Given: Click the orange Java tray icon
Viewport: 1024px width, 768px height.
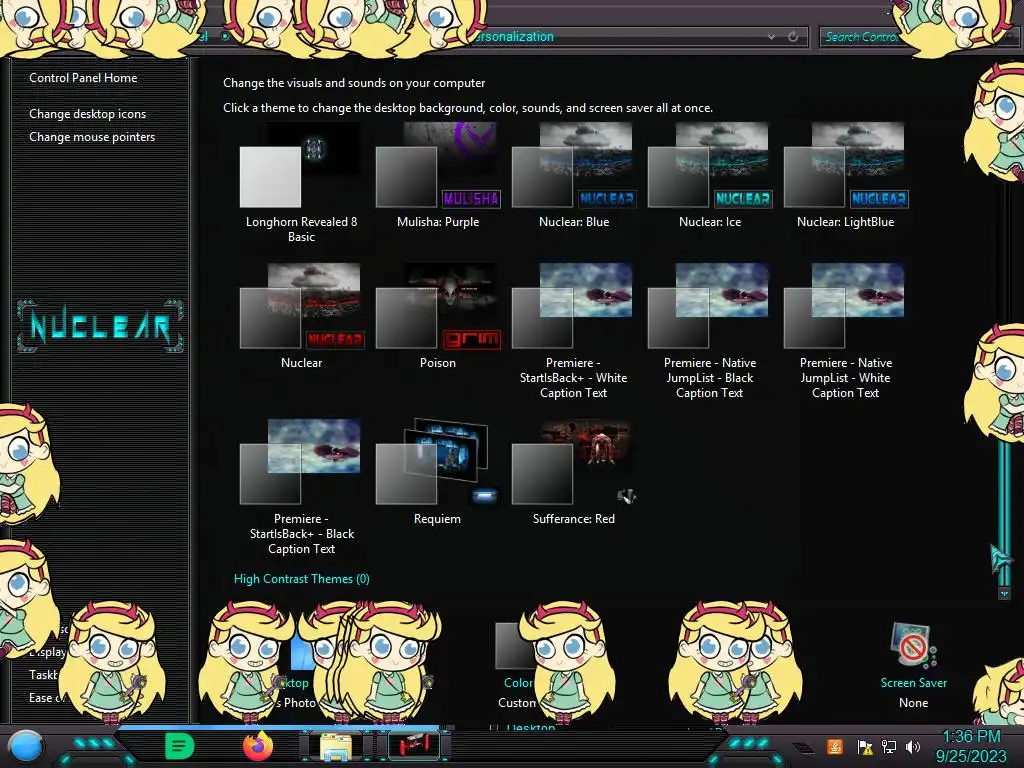Looking at the screenshot, I should tap(834, 746).
